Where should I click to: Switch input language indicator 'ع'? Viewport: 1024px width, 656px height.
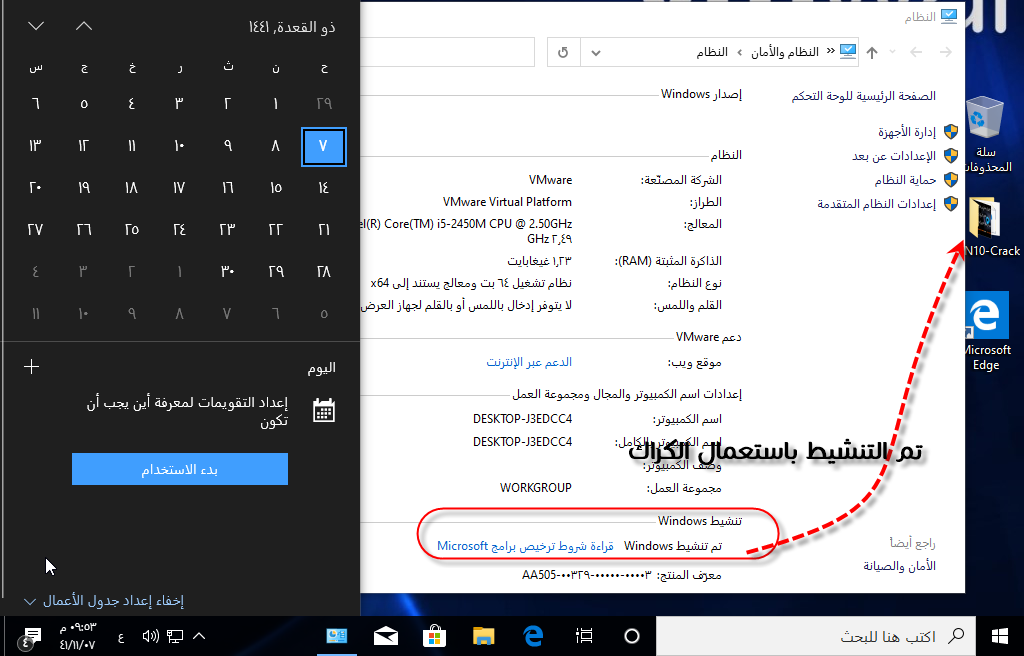point(121,636)
